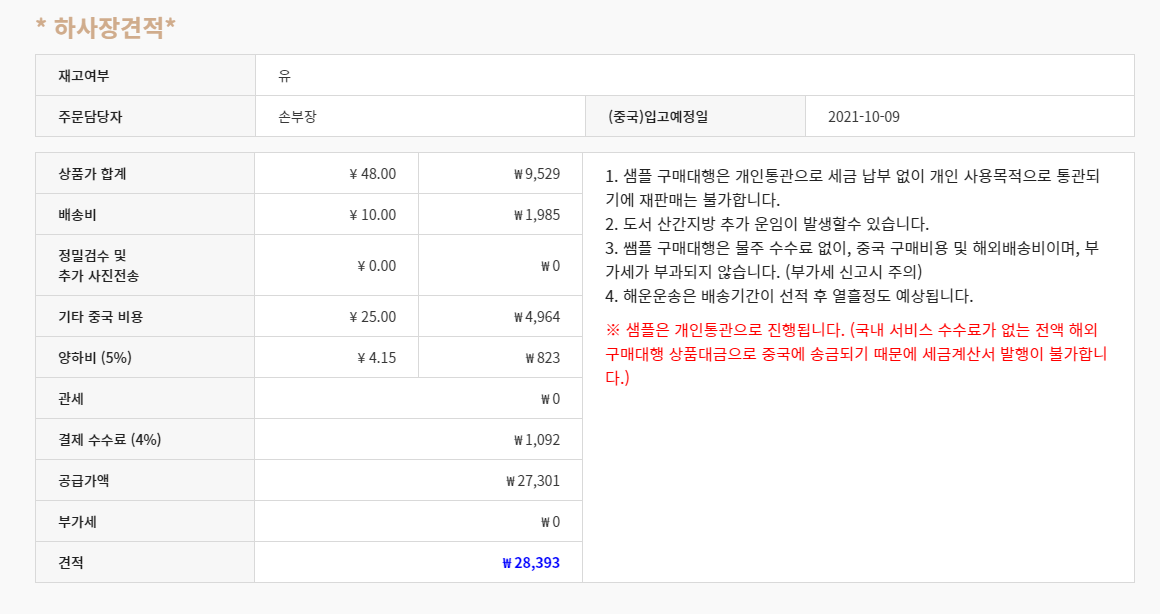Select the 주문담당자 value 손부장
This screenshot has width=1160, height=614.
(x=297, y=116)
